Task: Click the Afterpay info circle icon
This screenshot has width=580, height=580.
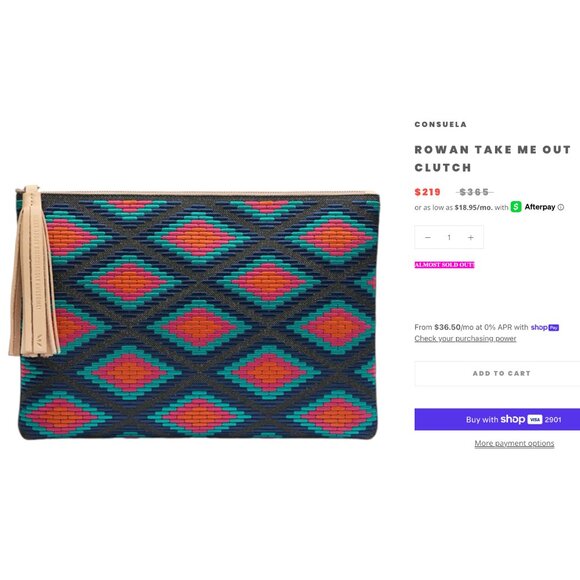Action: coord(561,207)
